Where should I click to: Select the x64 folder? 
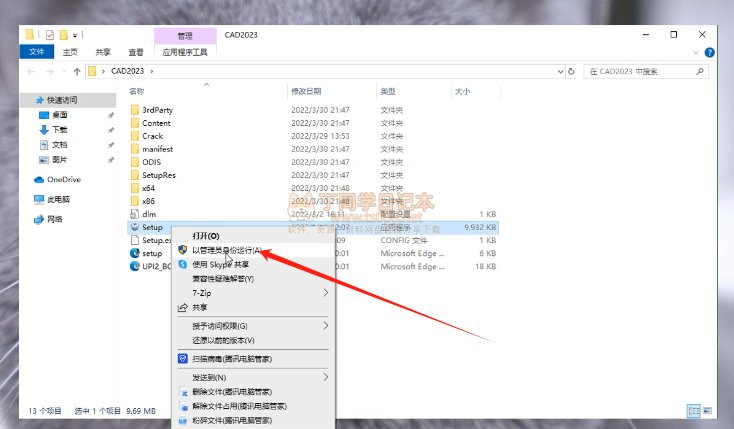tap(148, 188)
